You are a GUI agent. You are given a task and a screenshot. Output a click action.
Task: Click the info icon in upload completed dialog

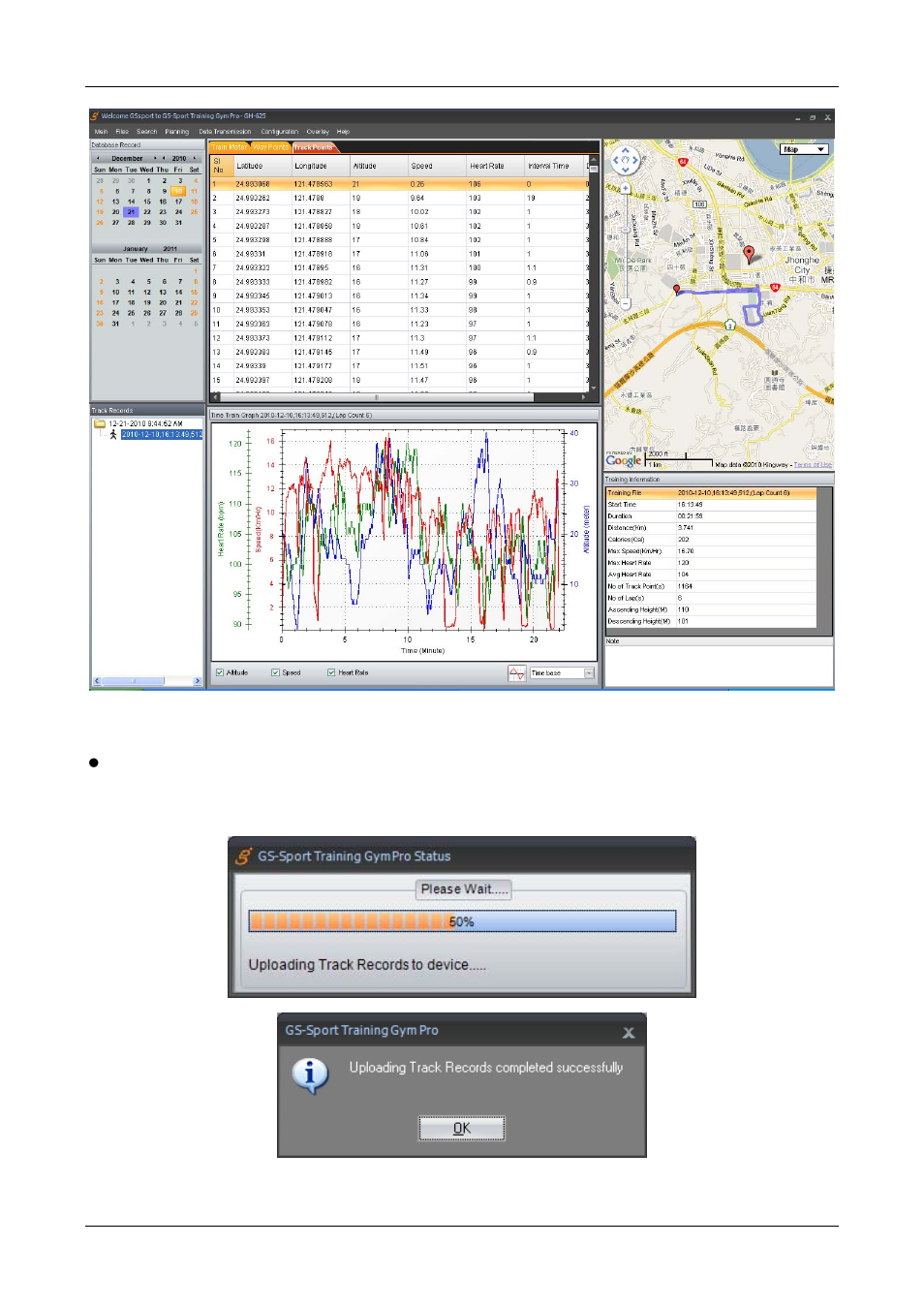pos(310,1074)
